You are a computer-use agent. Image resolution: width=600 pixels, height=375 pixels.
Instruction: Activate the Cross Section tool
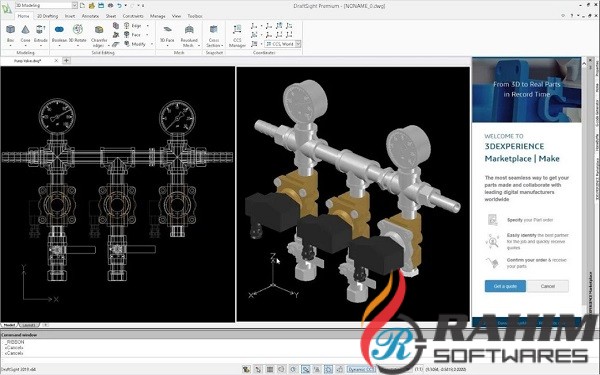point(214,35)
